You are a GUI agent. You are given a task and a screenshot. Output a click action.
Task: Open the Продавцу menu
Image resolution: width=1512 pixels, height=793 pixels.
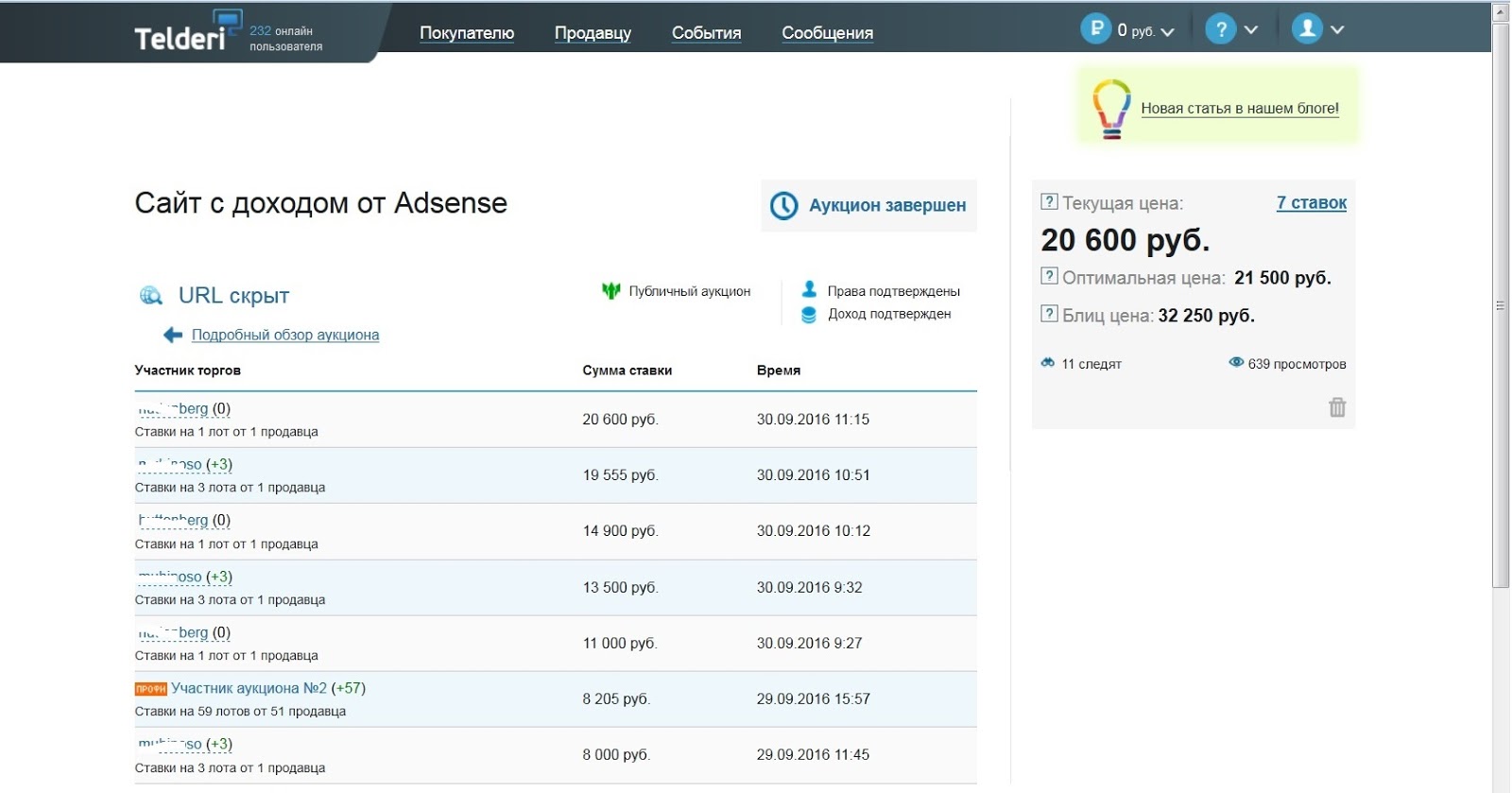[x=593, y=33]
